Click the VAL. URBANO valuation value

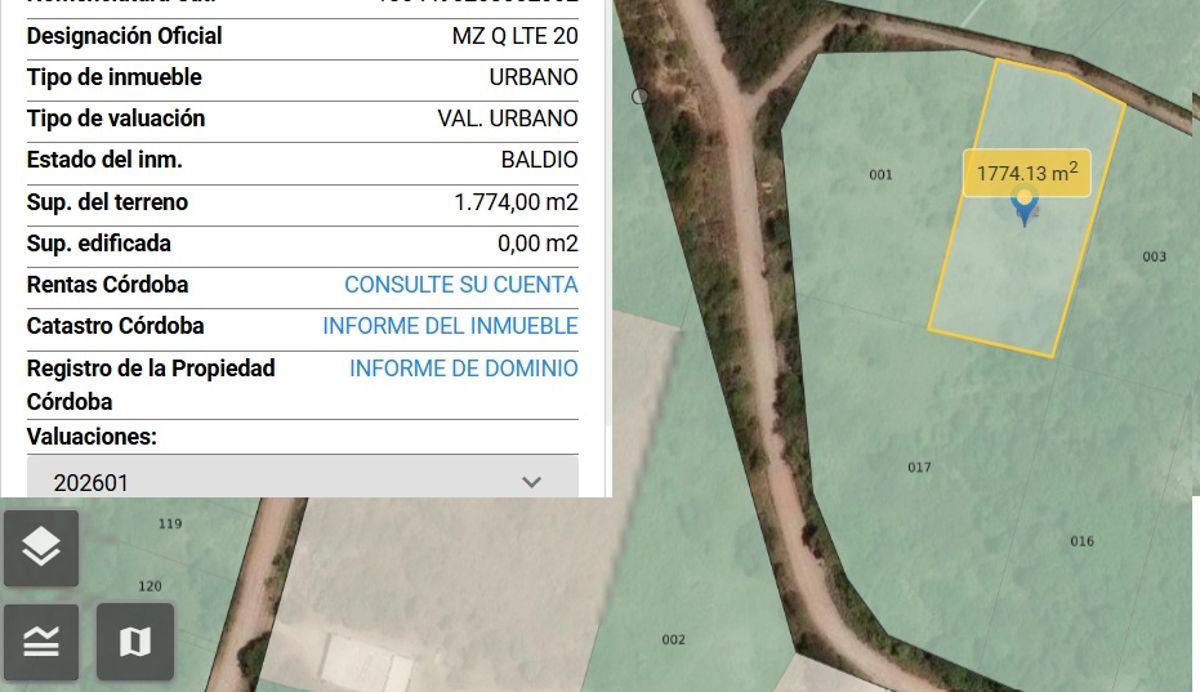tap(508, 118)
